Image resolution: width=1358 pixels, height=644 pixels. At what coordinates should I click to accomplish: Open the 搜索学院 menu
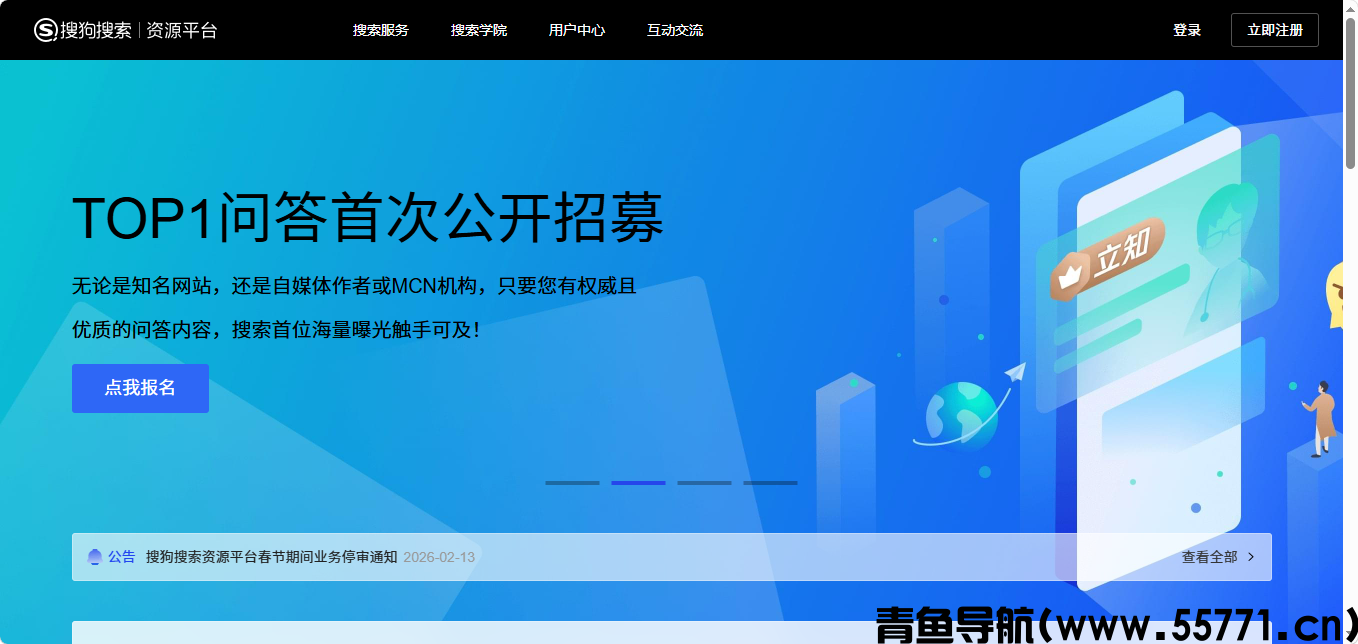coord(479,30)
